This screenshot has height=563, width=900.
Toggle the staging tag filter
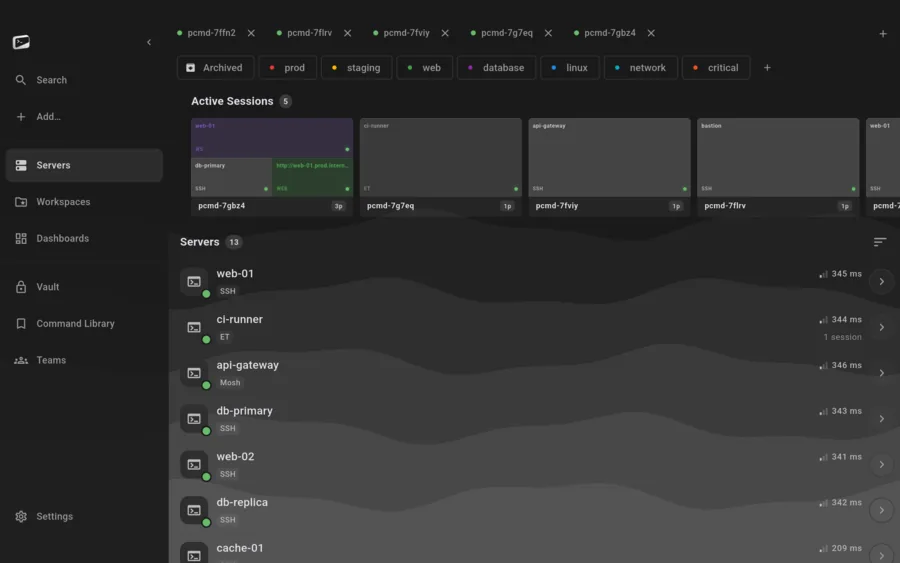point(356,68)
